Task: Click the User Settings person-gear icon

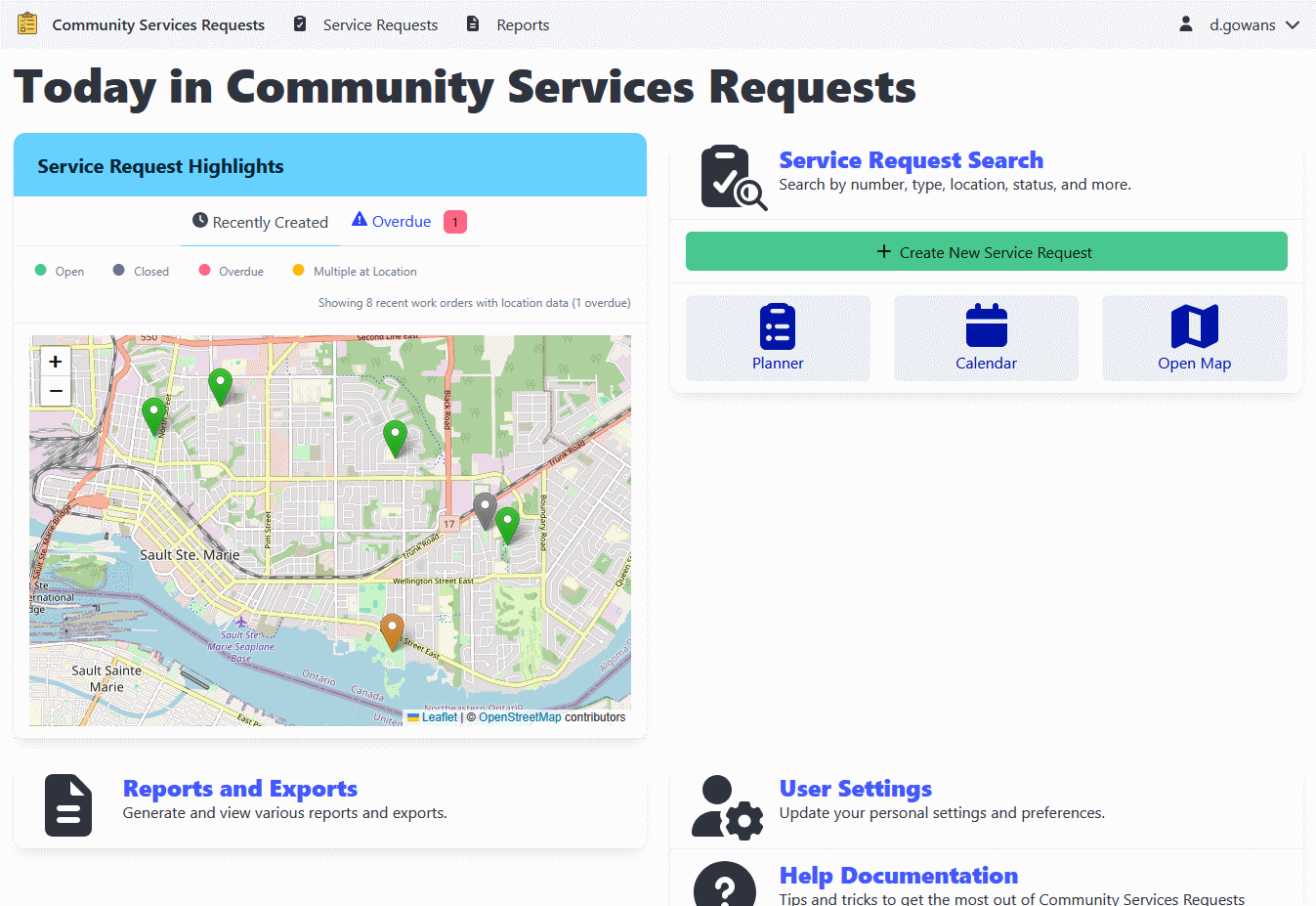Action: [x=727, y=807]
